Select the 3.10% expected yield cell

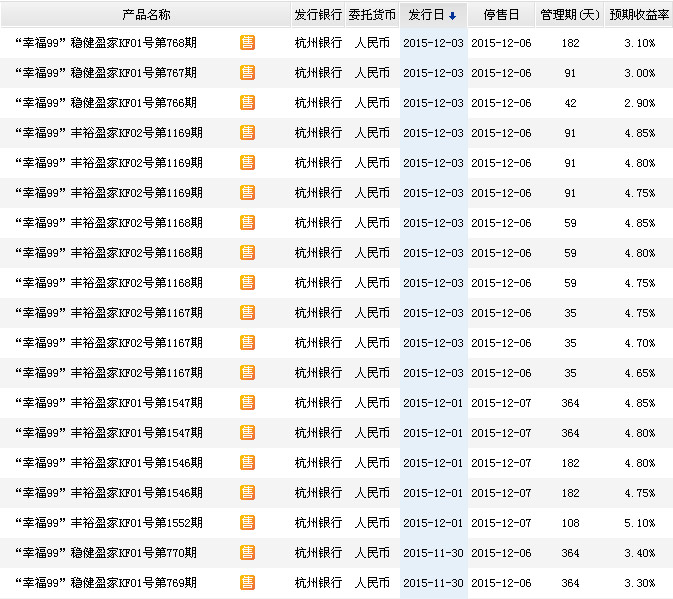click(640, 43)
